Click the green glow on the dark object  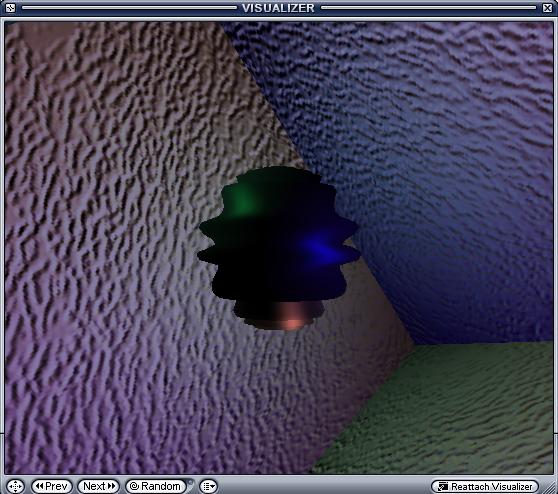[243, 200]
